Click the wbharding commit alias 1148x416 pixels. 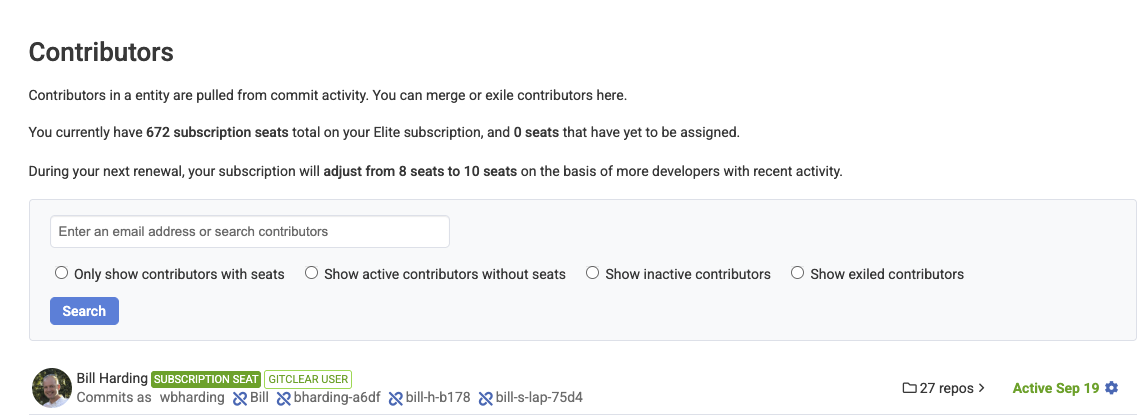192,398
